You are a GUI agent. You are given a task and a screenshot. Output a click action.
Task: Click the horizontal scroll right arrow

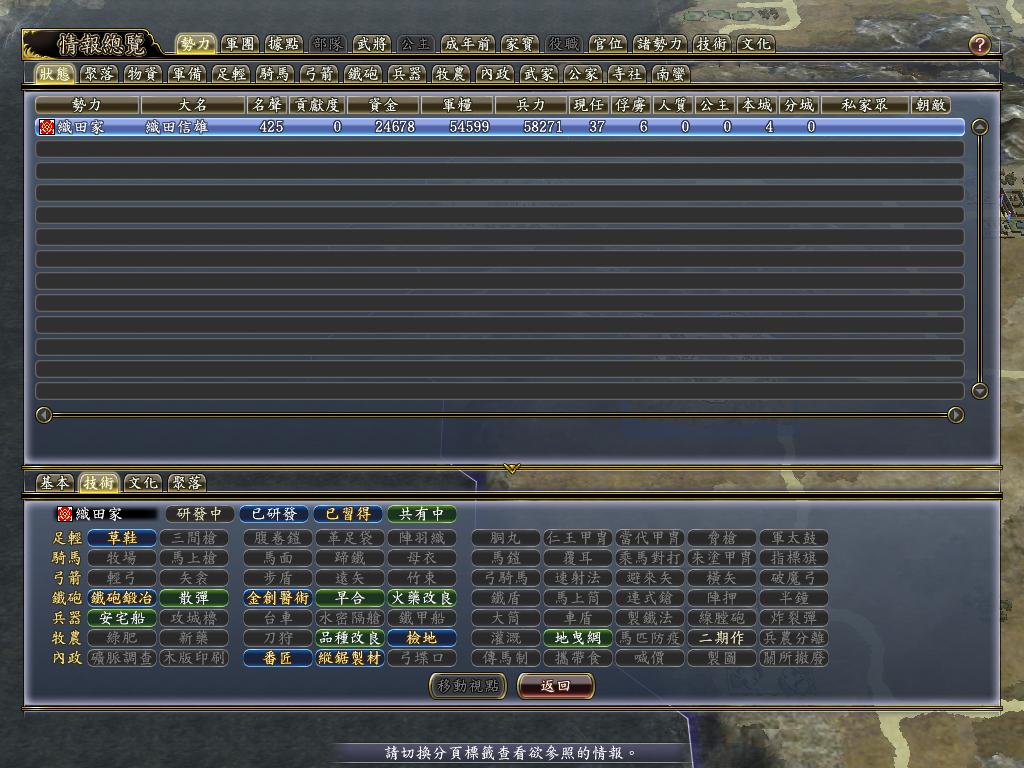click(x=955, y=415)
